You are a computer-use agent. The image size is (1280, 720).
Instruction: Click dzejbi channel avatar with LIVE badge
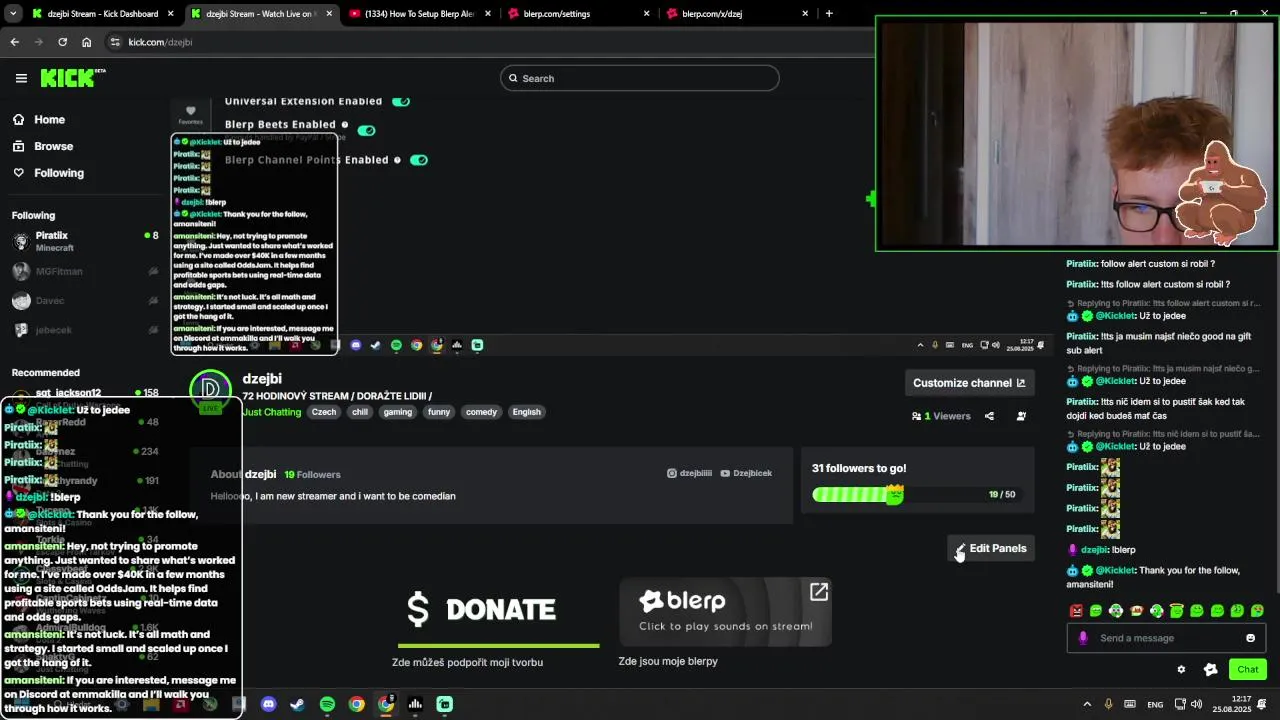210,391
